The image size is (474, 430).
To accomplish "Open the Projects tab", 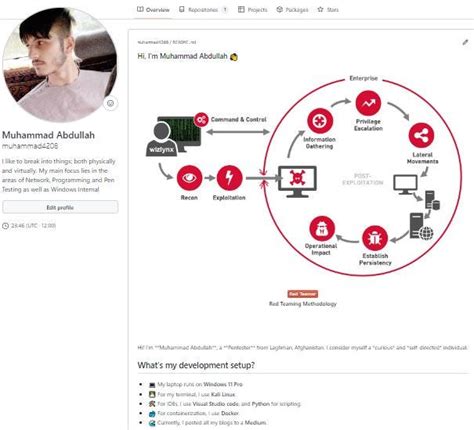I will (x=253, y=10).
